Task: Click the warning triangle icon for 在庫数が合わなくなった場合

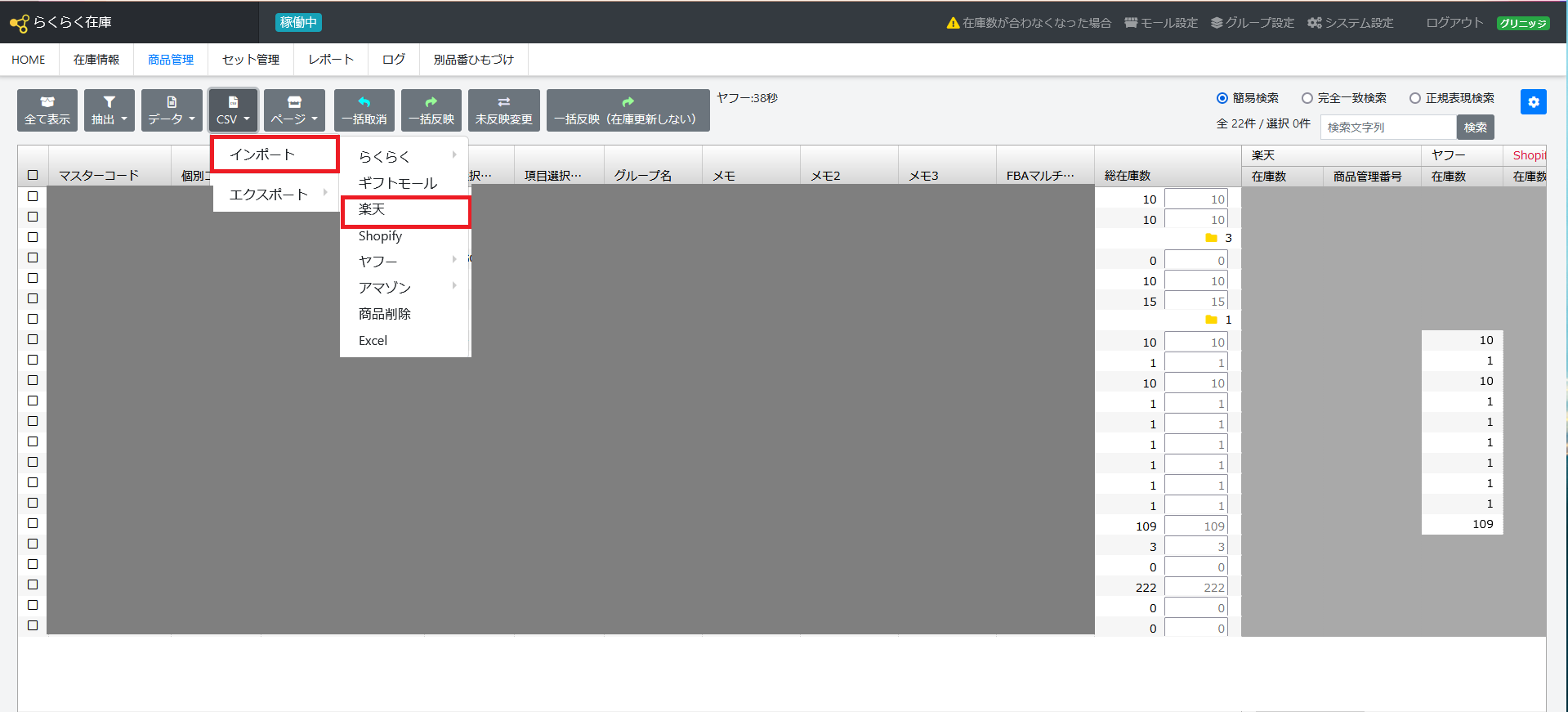Action: click(953, 23)
